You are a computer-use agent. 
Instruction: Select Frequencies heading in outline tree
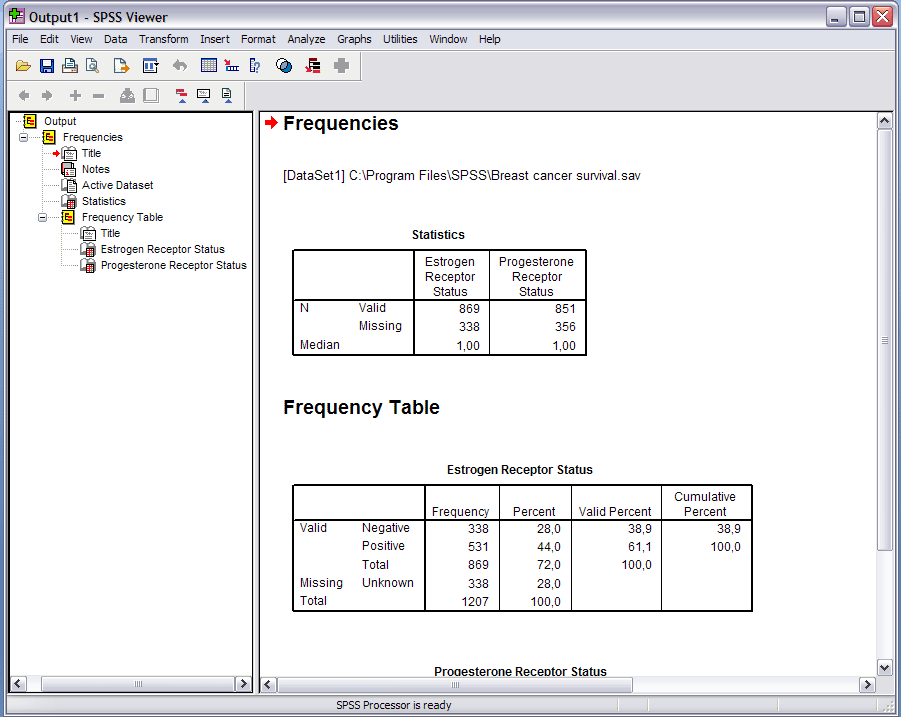[93, 137]
